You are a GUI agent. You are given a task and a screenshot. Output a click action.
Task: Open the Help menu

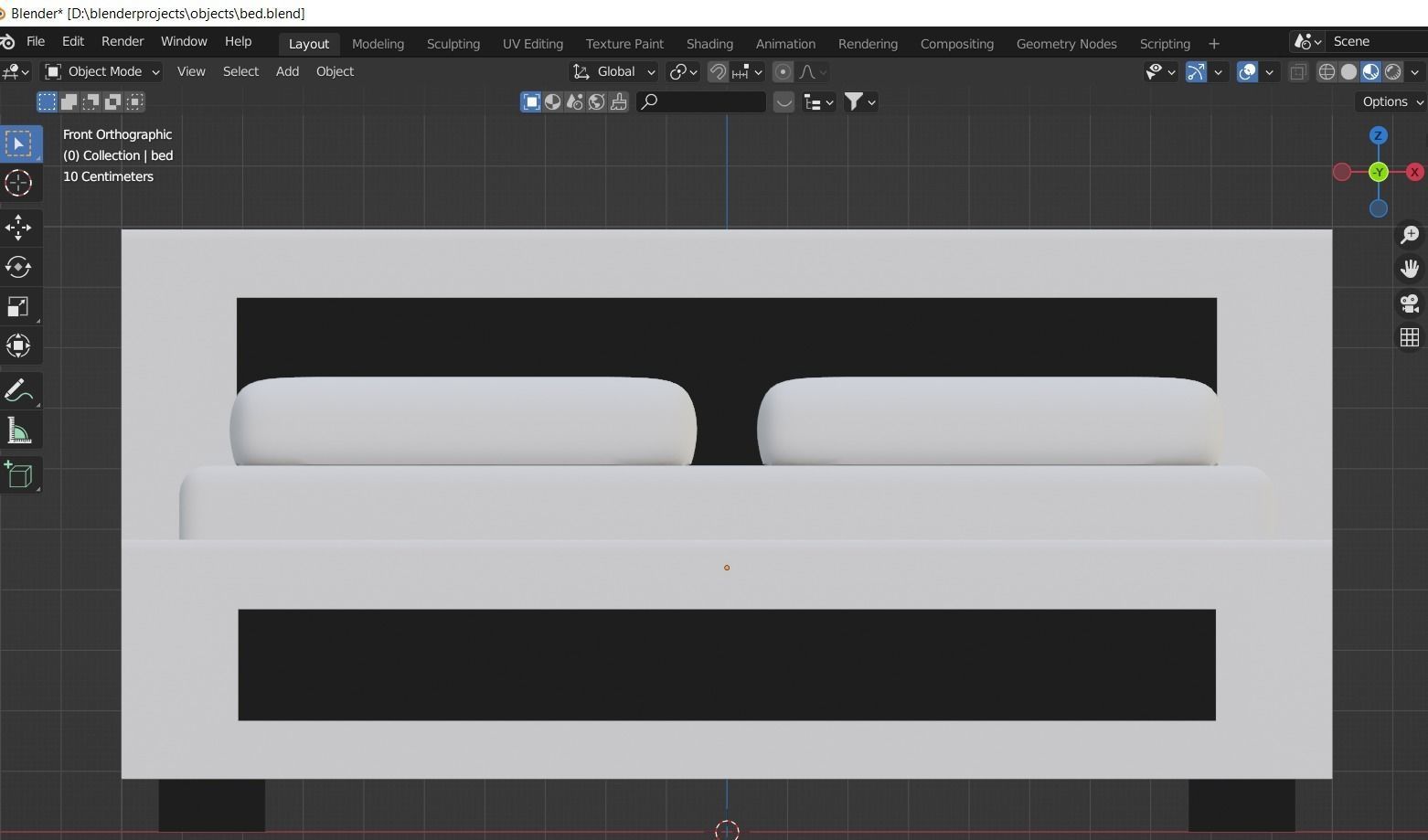tap(238, 41)
